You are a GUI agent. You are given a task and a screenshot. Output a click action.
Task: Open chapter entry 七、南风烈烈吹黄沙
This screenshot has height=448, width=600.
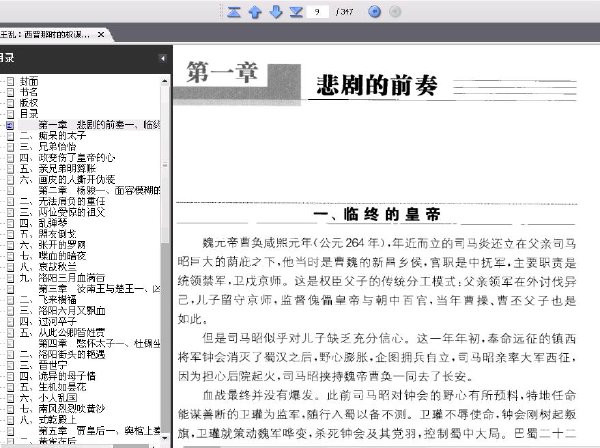(62, 409)
